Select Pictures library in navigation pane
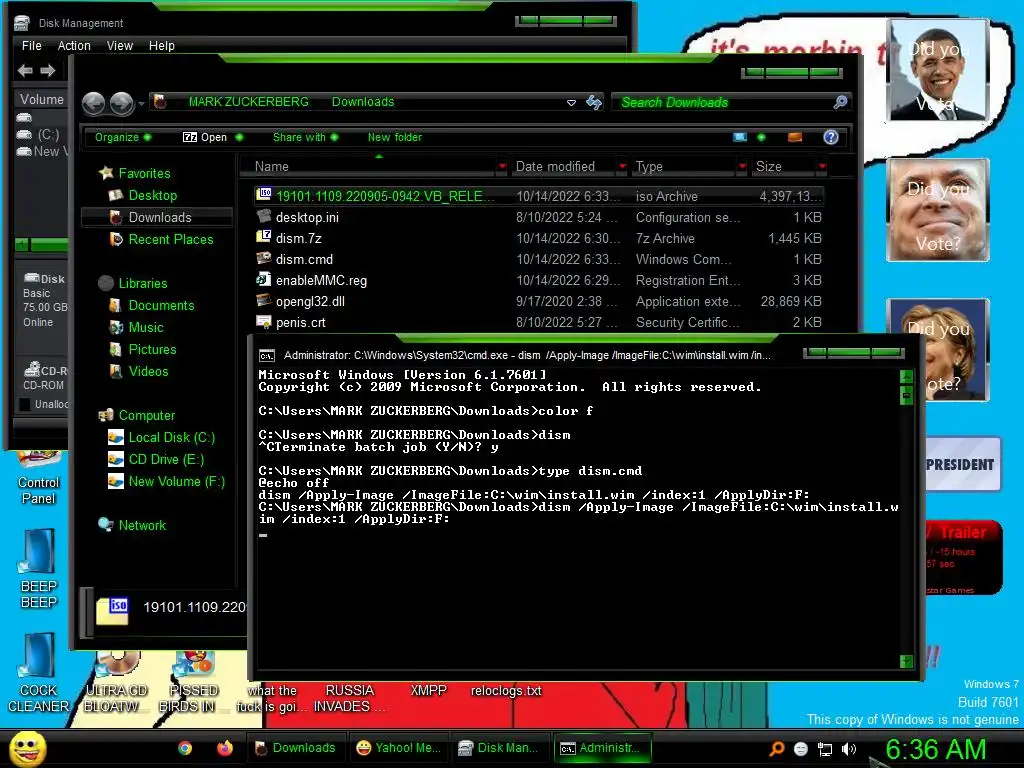Screen dimensions: 1024x768 (x=152, y=349)
